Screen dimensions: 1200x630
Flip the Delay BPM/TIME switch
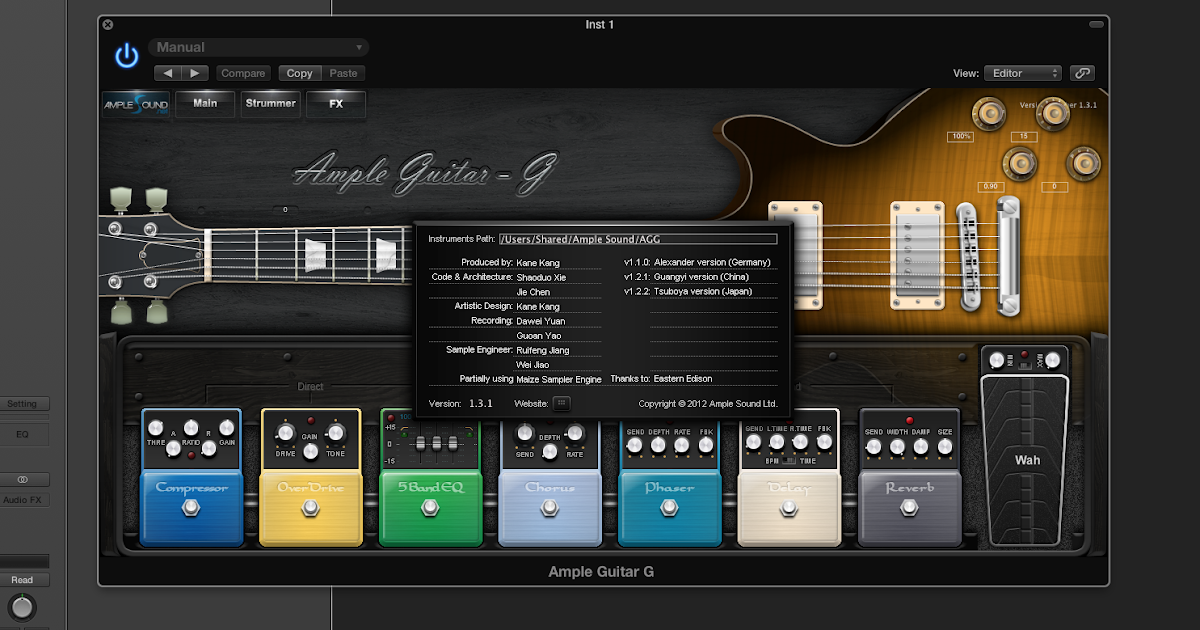tap(788, 461)
